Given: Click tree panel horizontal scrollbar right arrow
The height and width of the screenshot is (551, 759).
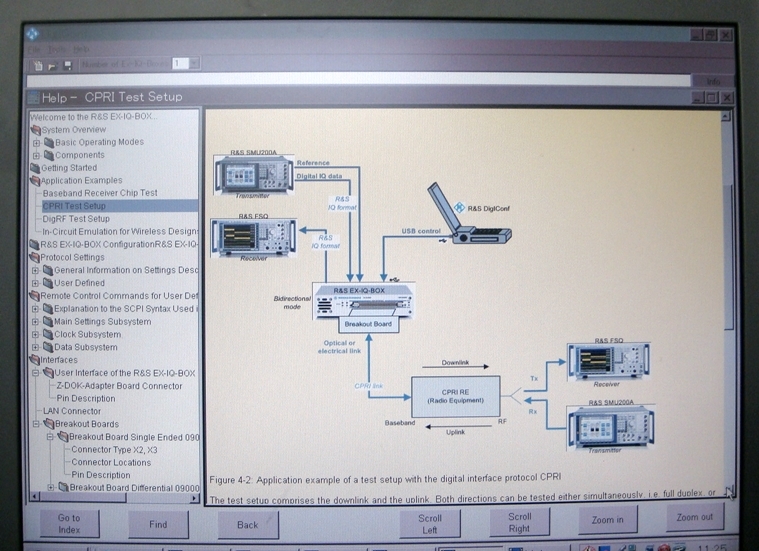Looking at the screenshot, I should tap(194, 497).
